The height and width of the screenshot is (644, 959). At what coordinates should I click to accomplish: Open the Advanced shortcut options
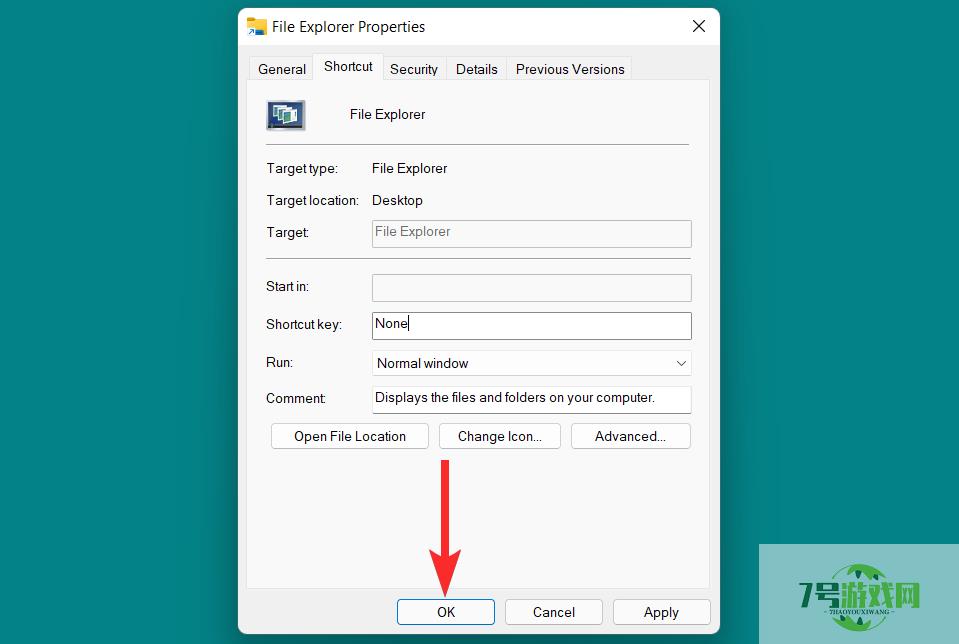click(631, 436)
